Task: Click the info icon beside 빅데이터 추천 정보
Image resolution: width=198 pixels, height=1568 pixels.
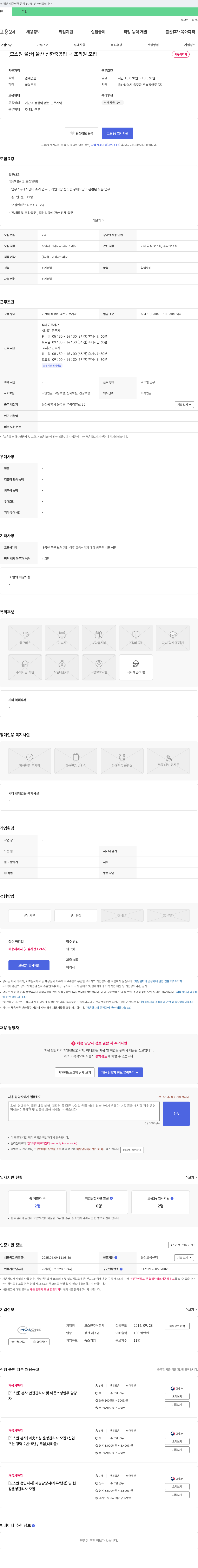Action: click(33, 1525)
